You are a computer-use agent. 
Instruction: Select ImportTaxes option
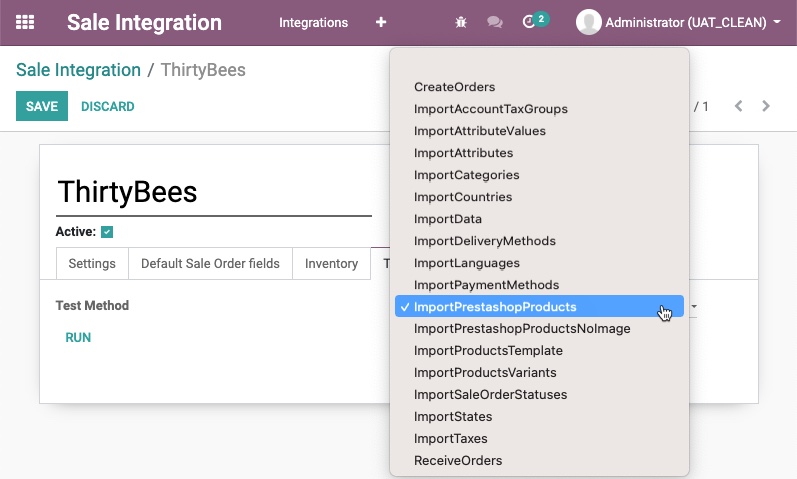[x=539, y=438]
